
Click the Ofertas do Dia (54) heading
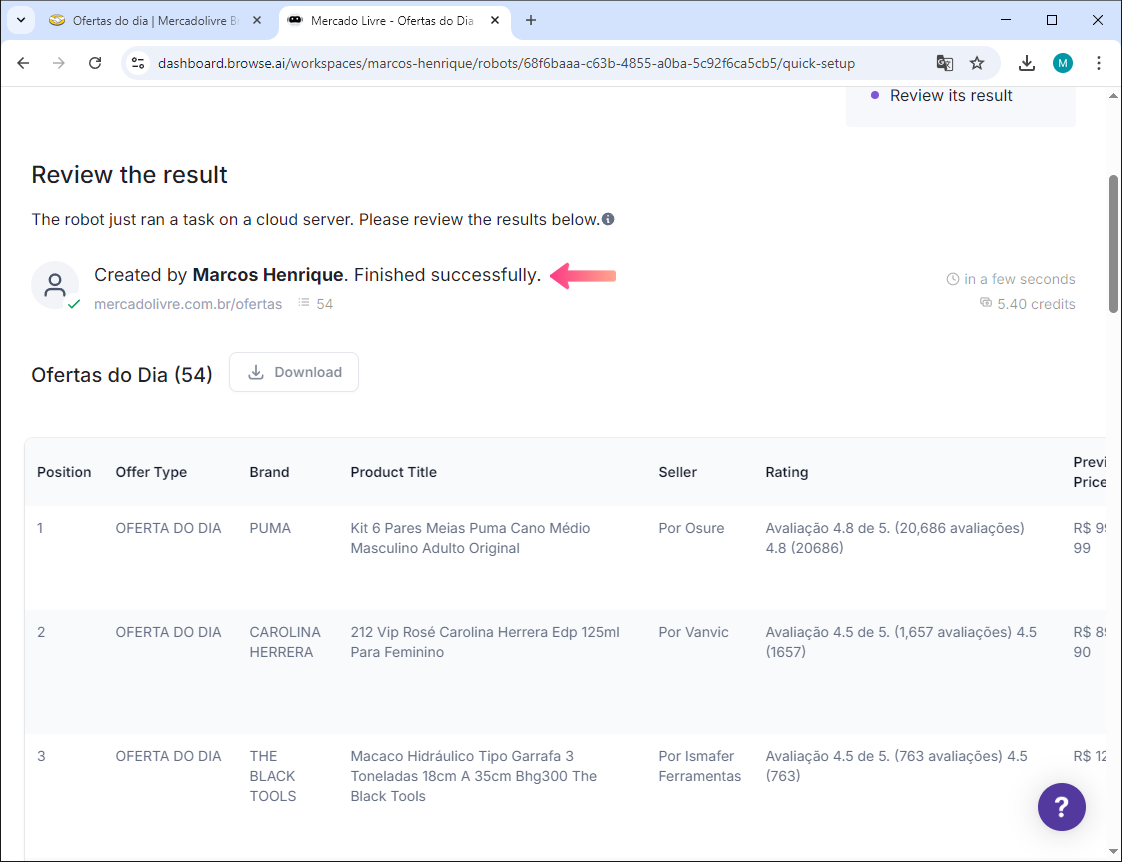tap(122, 375)
